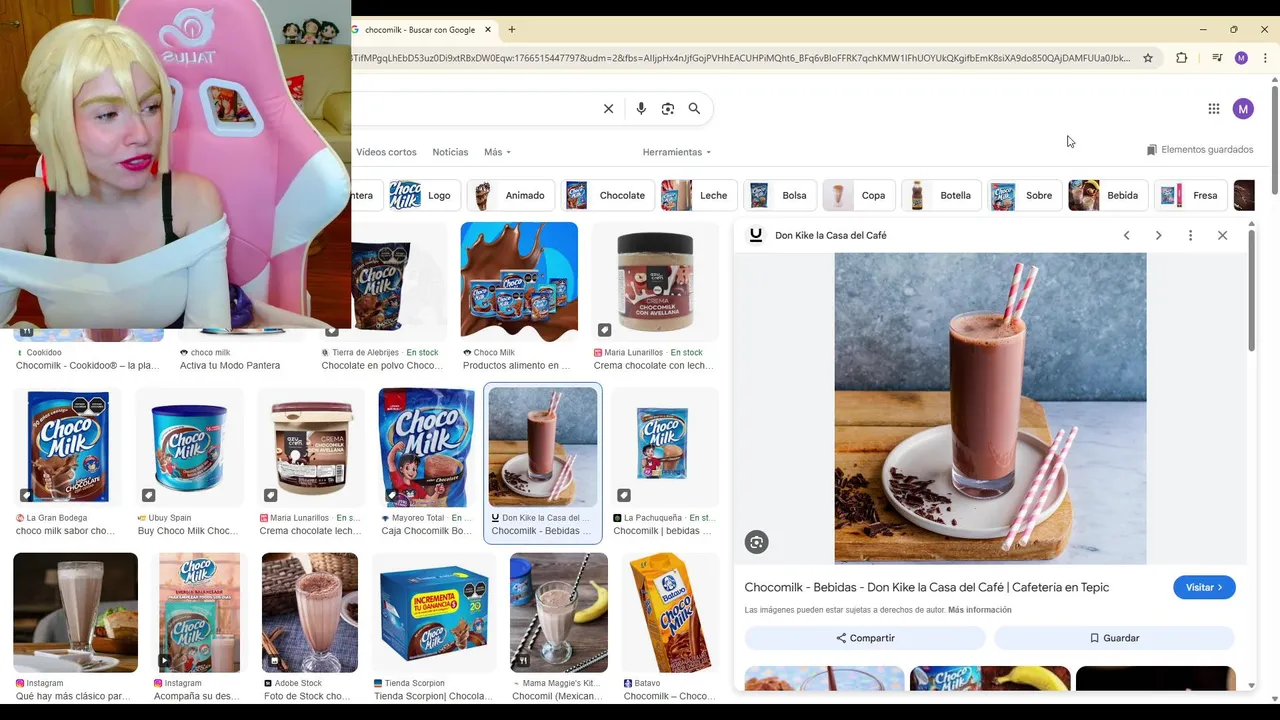Select the Animado filter chip
1280x720 pixels.
tap(511, 195)
